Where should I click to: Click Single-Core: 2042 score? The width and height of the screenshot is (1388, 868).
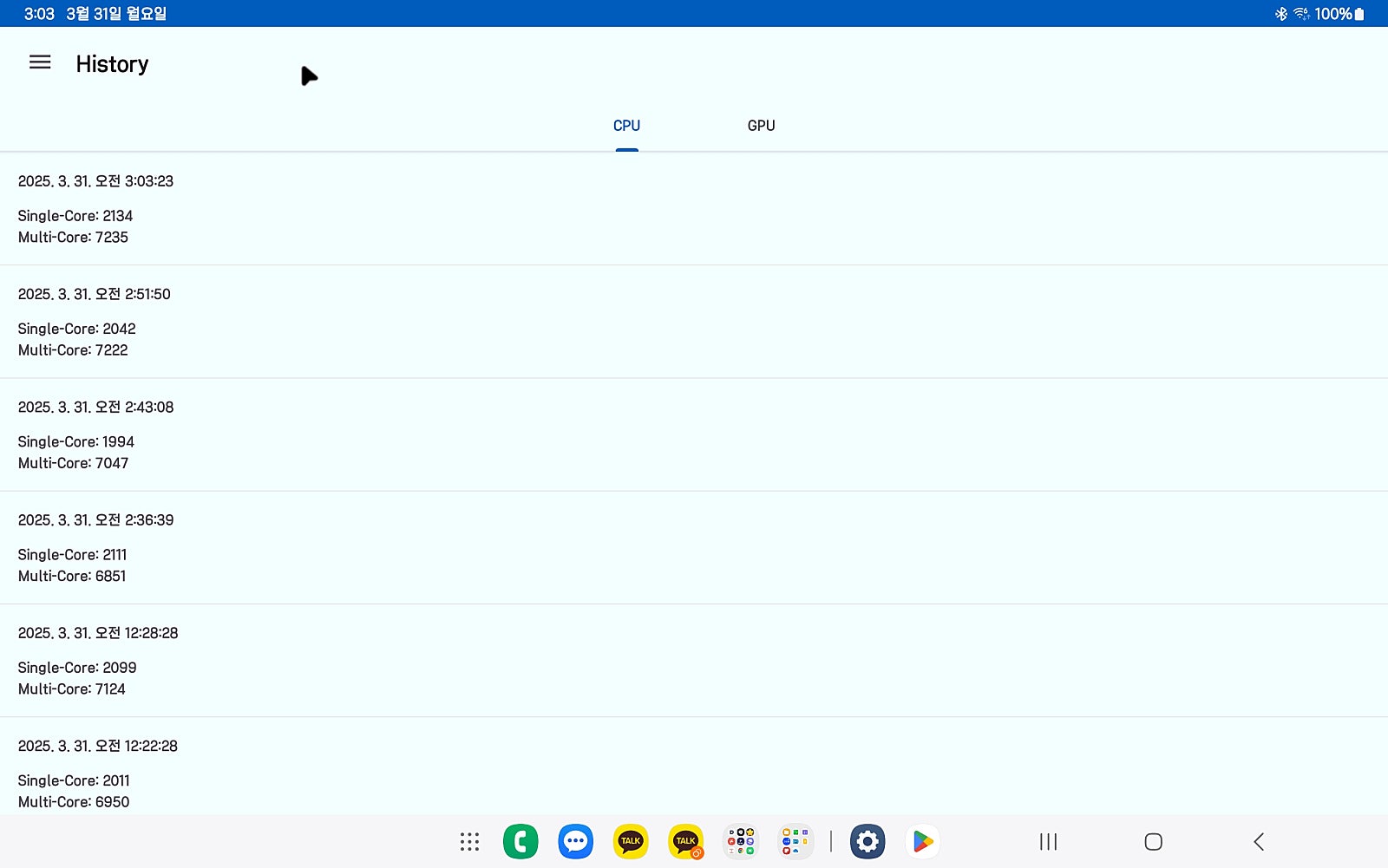[76, 329]
